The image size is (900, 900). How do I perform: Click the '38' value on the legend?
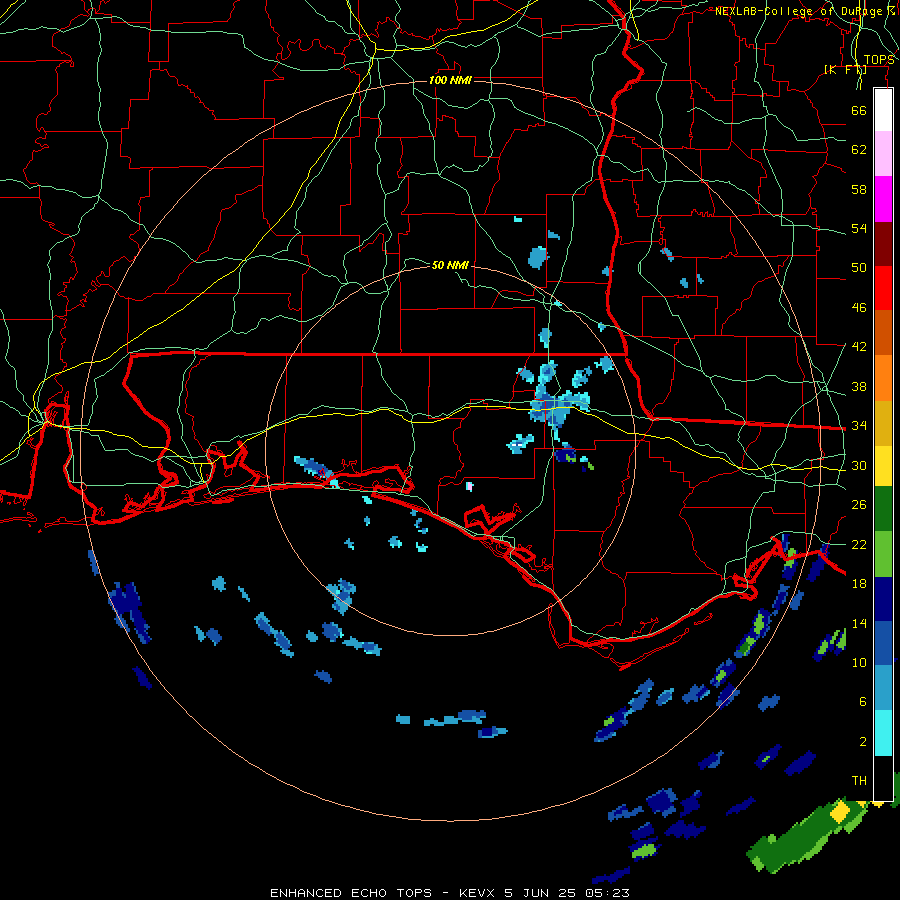click(x=859, y=386)
